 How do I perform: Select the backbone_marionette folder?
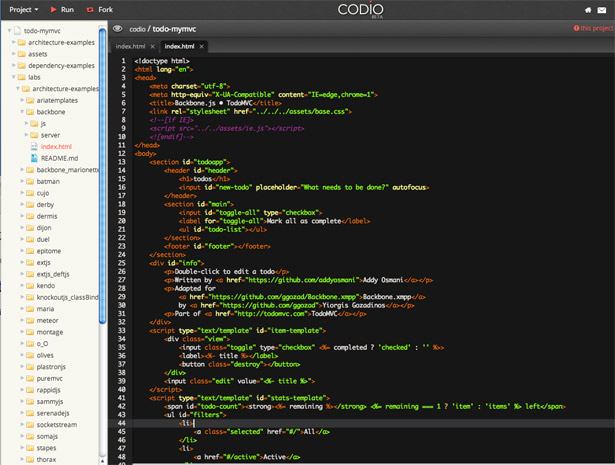pos(67,170)
